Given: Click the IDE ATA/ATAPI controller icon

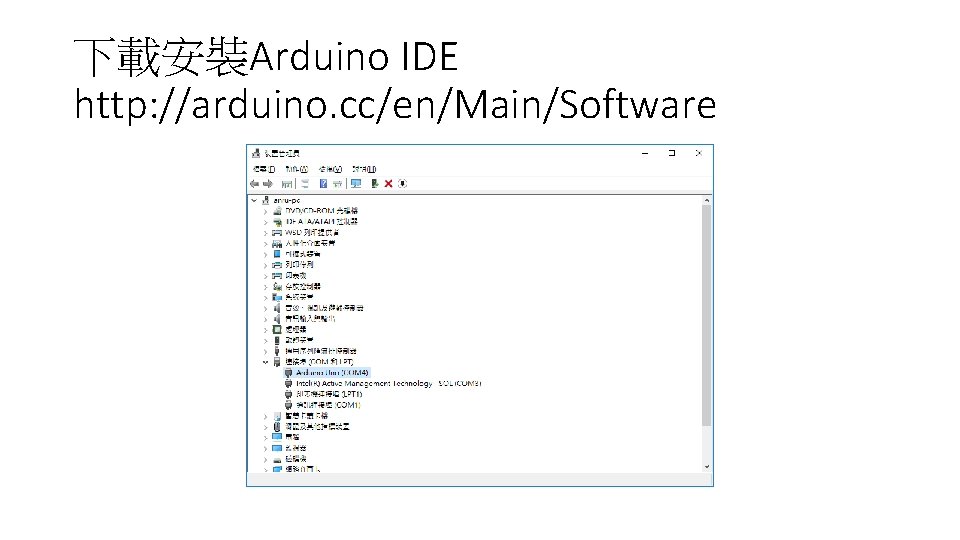Looking at the screenshot, I should pos(277,222).
